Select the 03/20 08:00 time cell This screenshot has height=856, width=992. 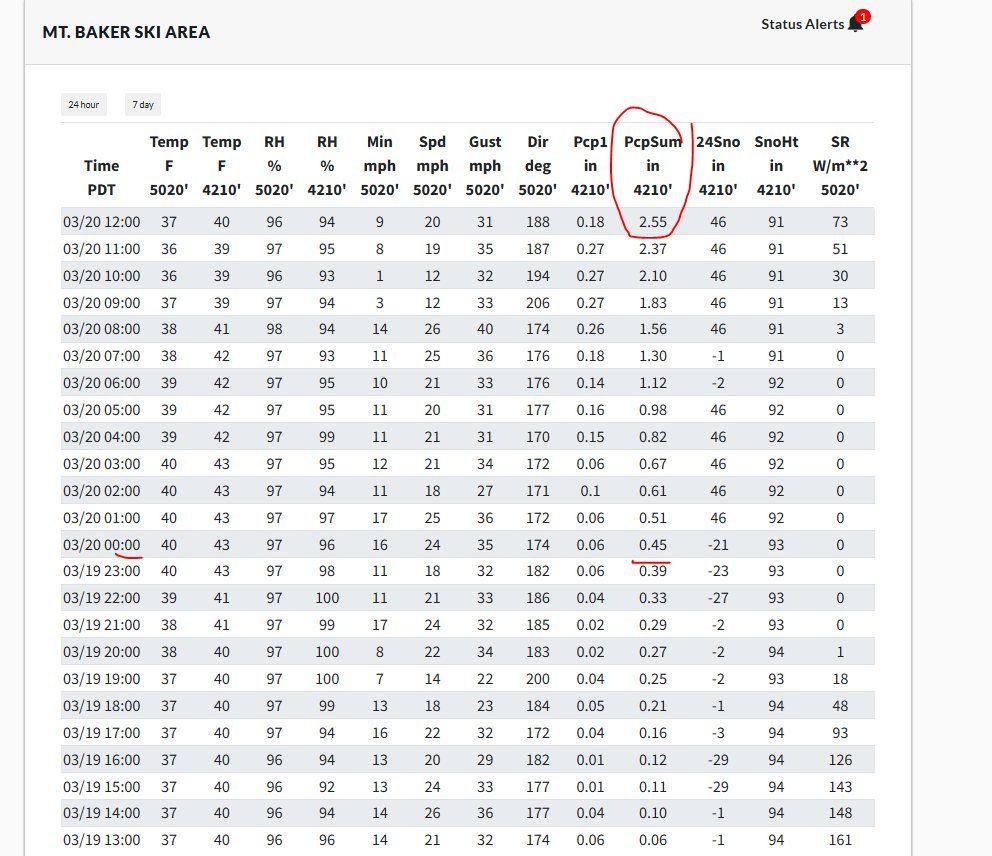coord(101,329)
